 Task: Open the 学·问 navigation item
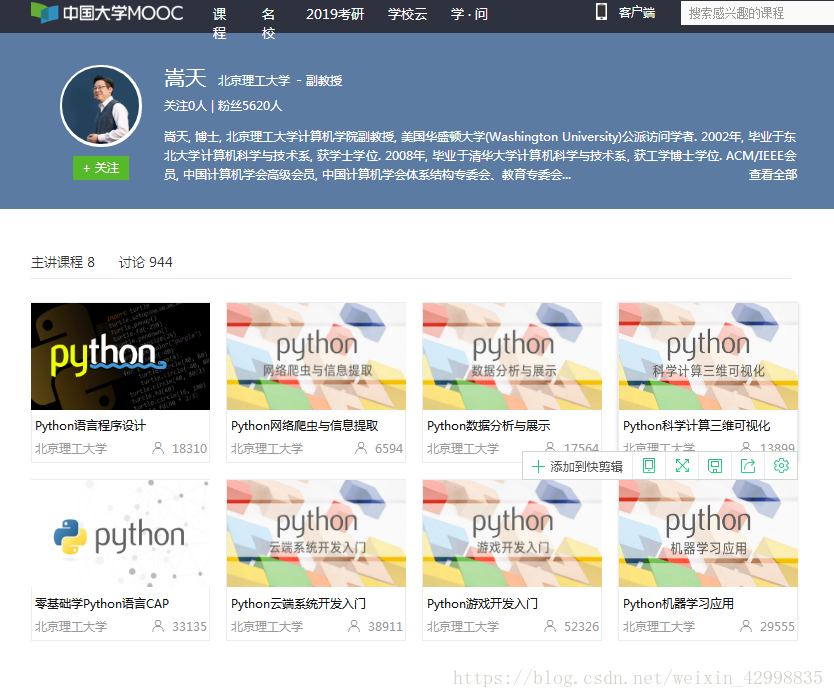469,14
